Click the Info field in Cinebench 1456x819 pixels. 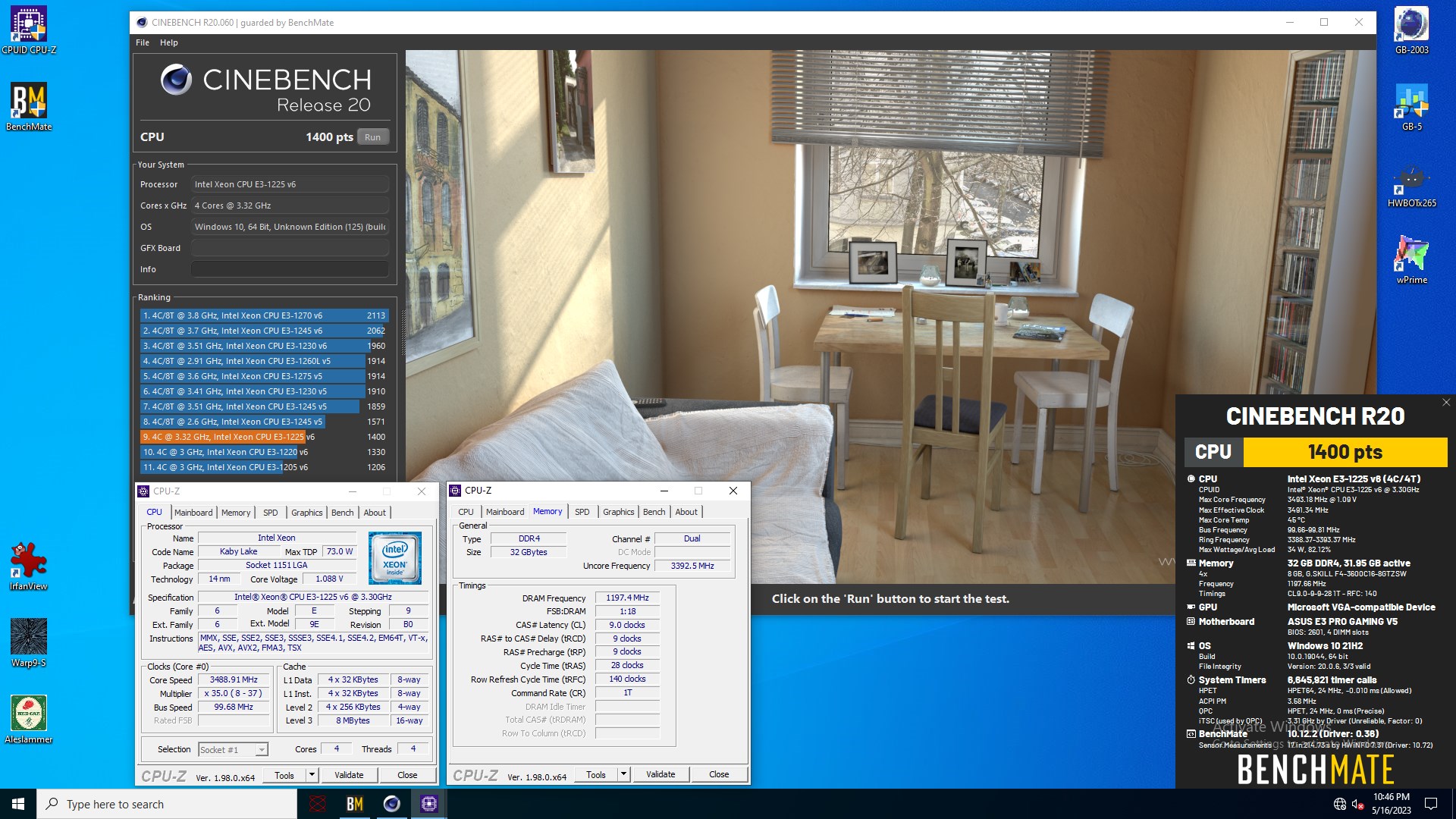point(290,269)
